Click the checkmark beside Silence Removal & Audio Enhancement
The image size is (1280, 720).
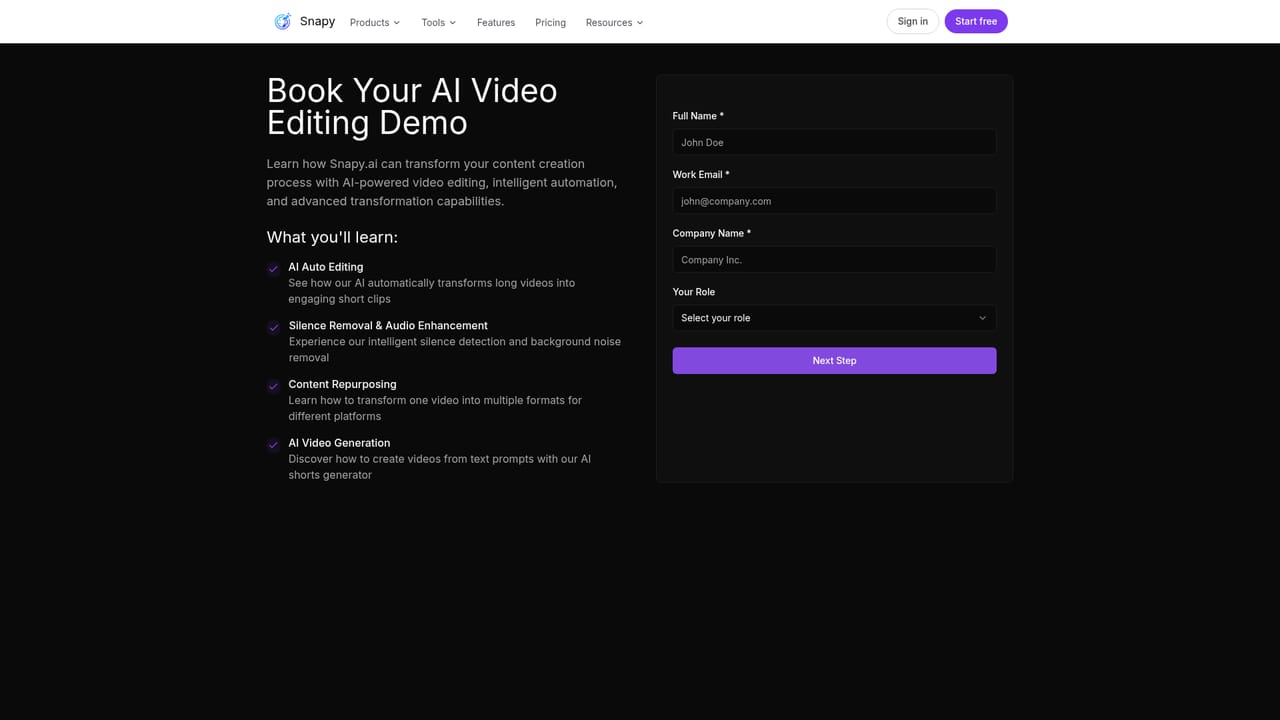pyautogui.click(x=273, y=327)
